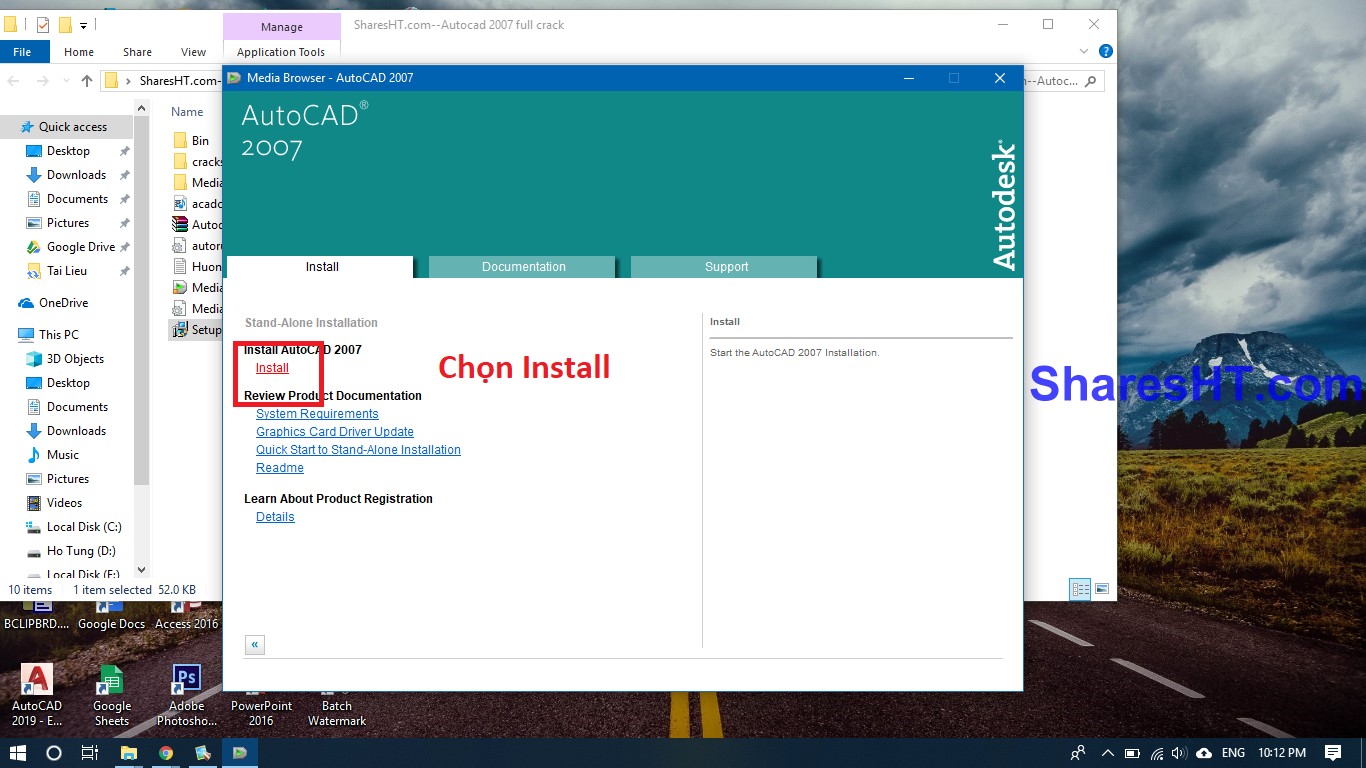Click the Explorer Forward arrow
The height and width of the screenshot is (768, 1366).
click(x=42, y=81)
